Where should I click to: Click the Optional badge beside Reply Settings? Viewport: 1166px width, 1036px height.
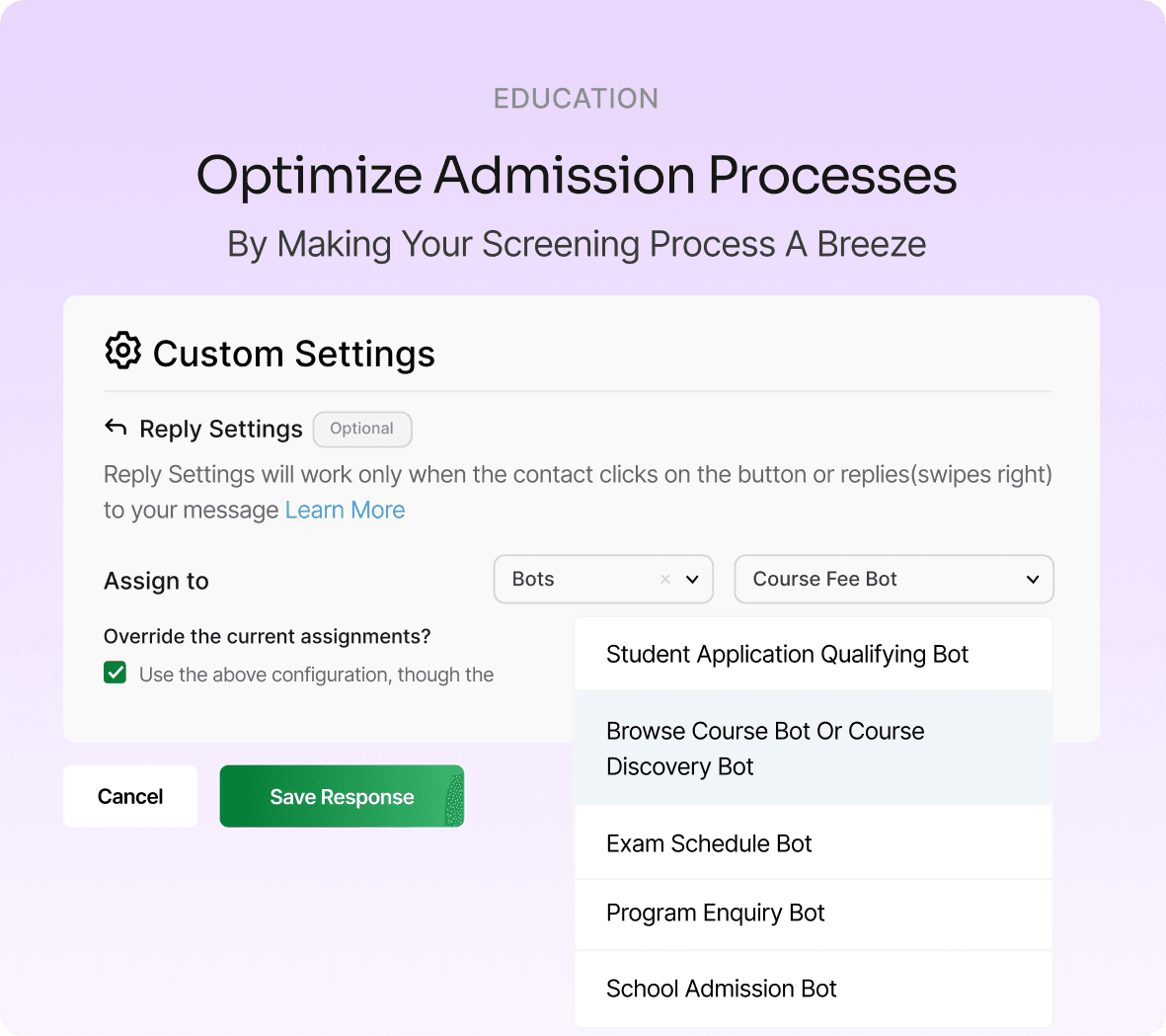click(361, 429)
